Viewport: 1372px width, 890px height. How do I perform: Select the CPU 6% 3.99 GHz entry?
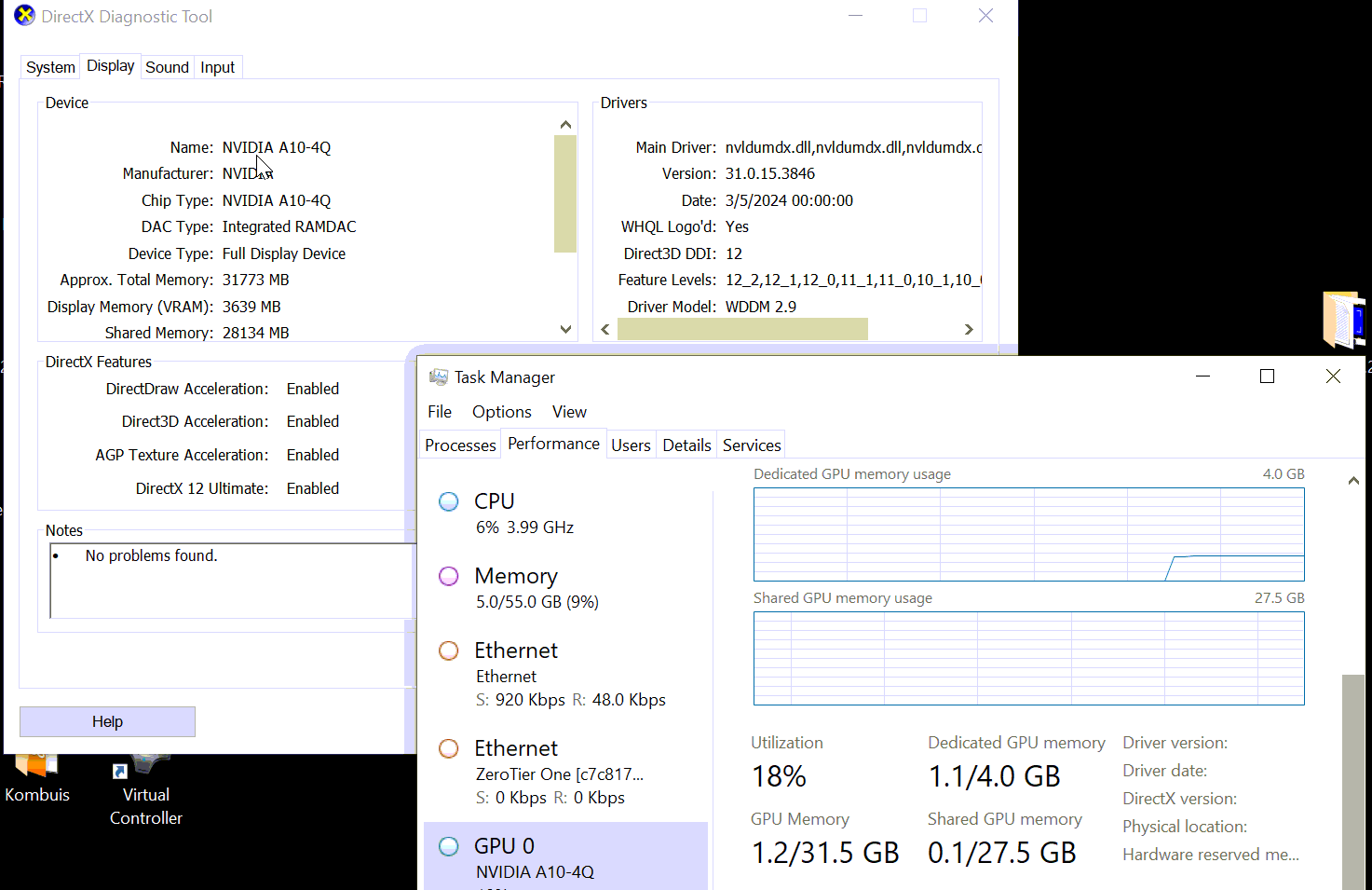pos(566,513)
